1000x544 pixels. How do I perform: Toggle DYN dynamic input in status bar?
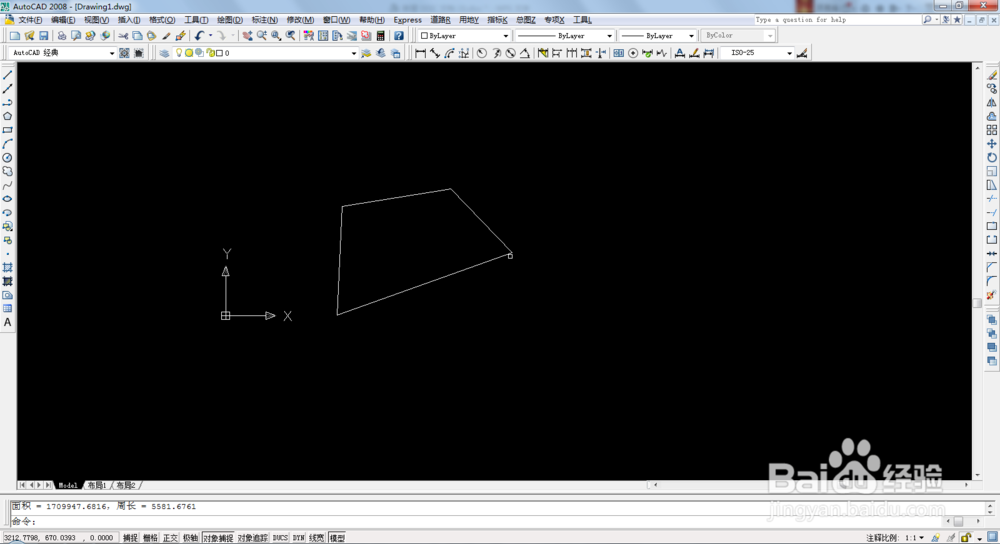[x=298, y=538]
